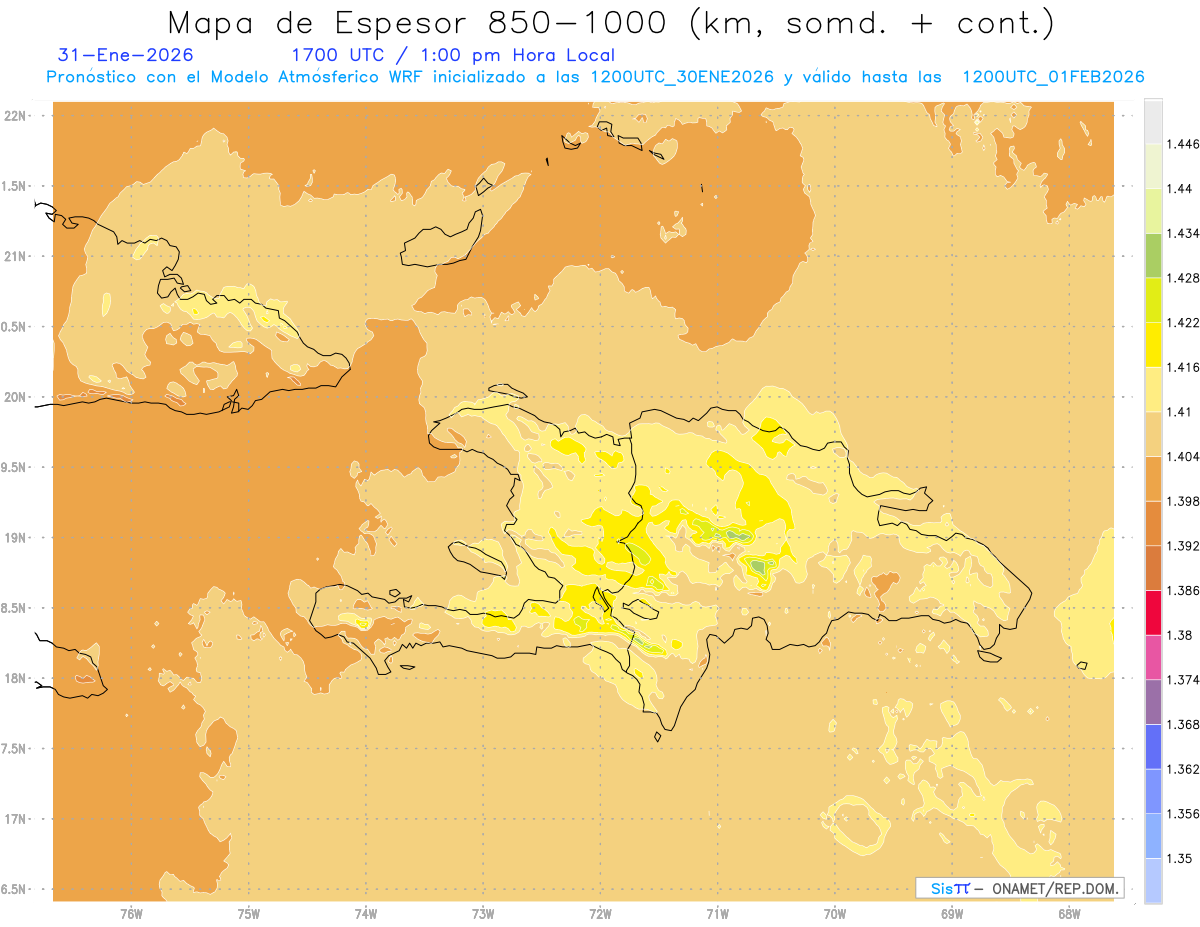Click the longitude label "68W"
The width and height of the screenshot is (1200, 927).
tap(1069, 914)
